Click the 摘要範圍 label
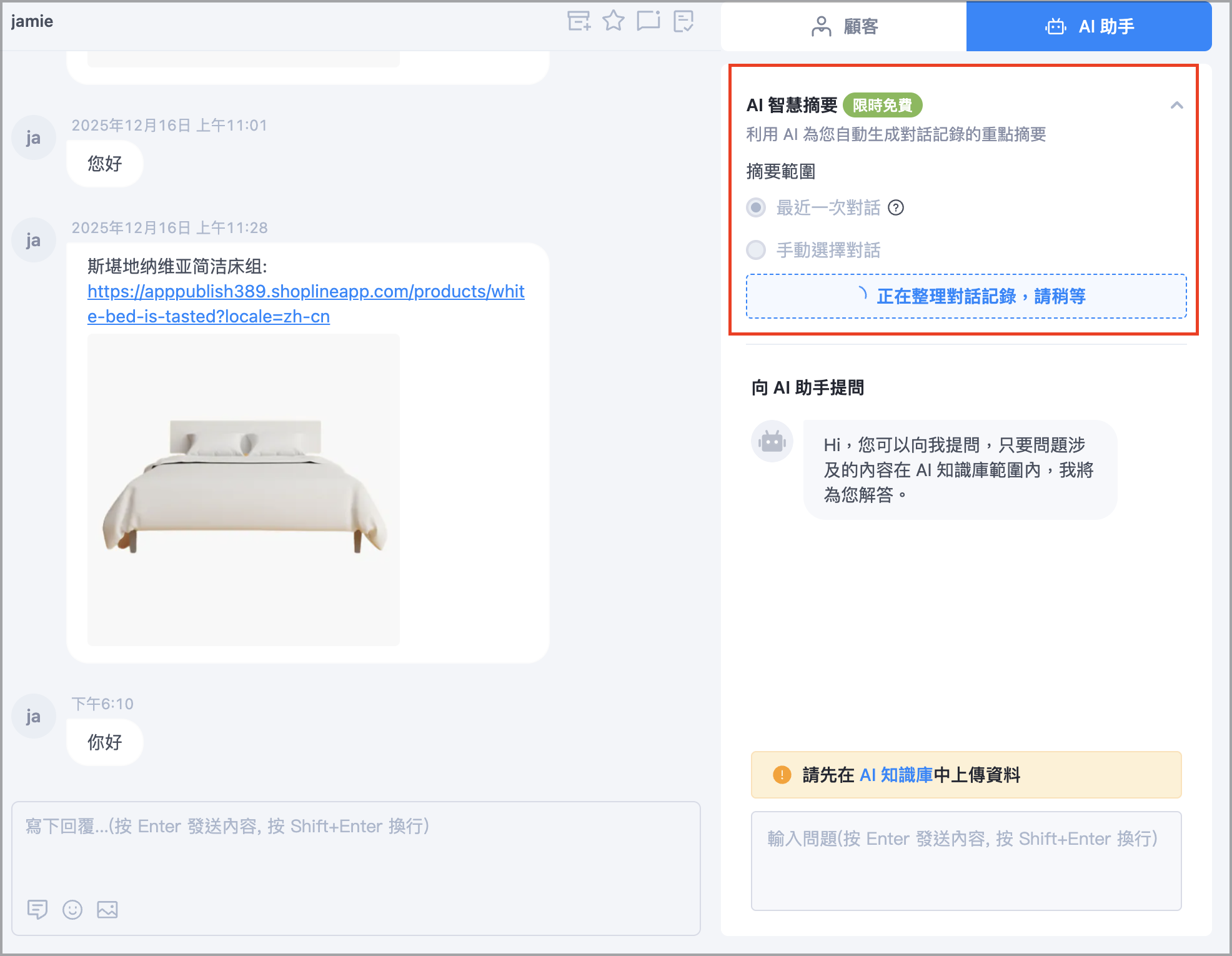The width and height of the screenshot is (1232, 956). 781,171
